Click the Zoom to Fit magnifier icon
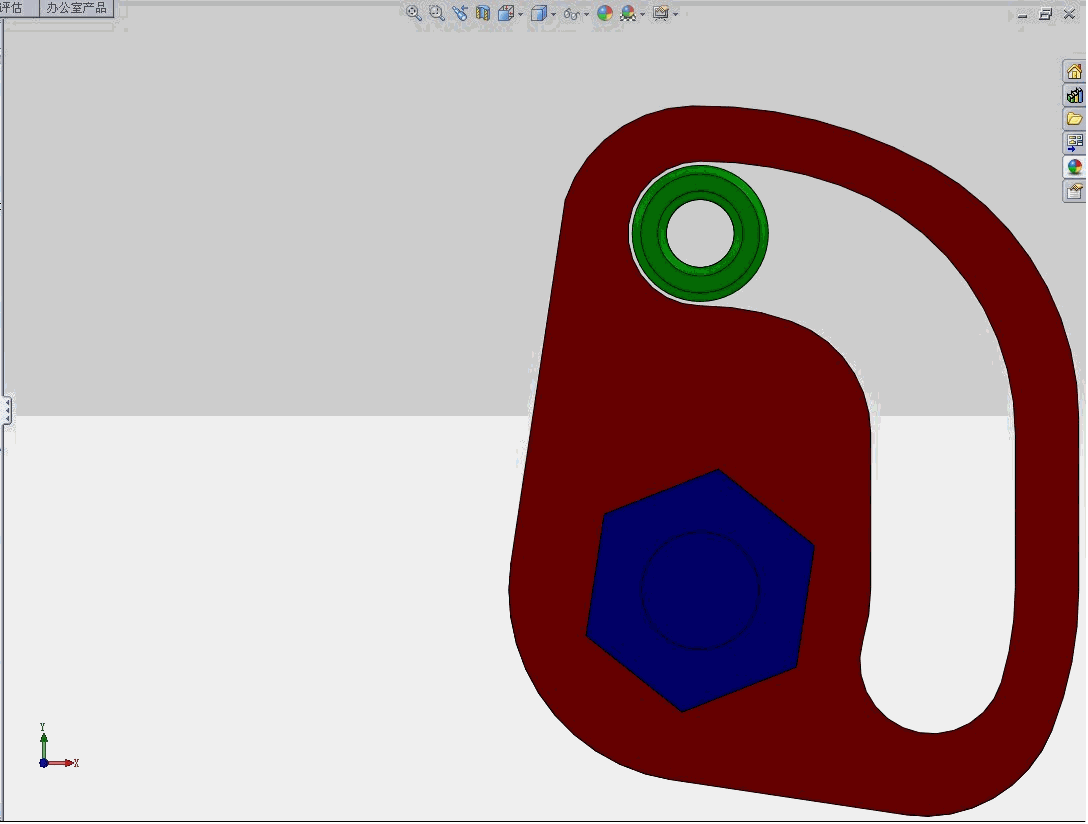 (x=414, y=12)
